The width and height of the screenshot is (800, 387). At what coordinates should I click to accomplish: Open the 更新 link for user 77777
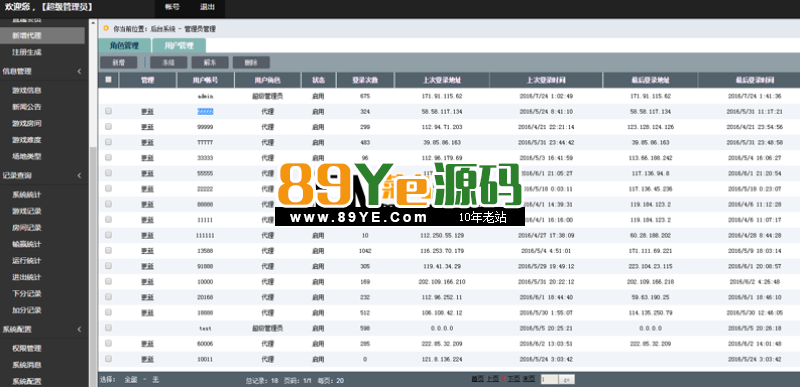click(x=147, y=142)
